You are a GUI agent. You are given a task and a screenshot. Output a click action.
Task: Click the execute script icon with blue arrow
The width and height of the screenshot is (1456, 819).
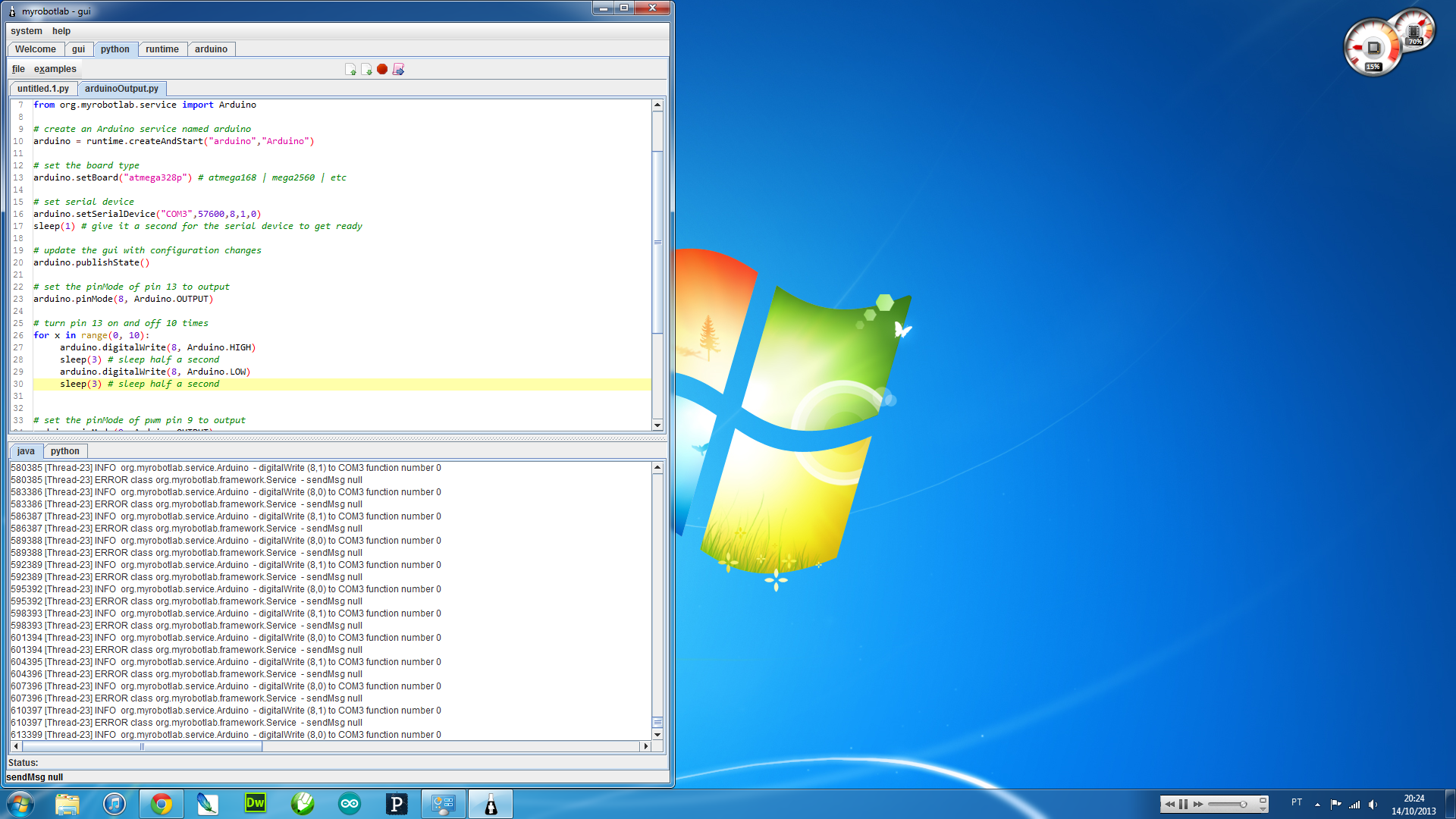pyautogui.click(x=398, y=69)
